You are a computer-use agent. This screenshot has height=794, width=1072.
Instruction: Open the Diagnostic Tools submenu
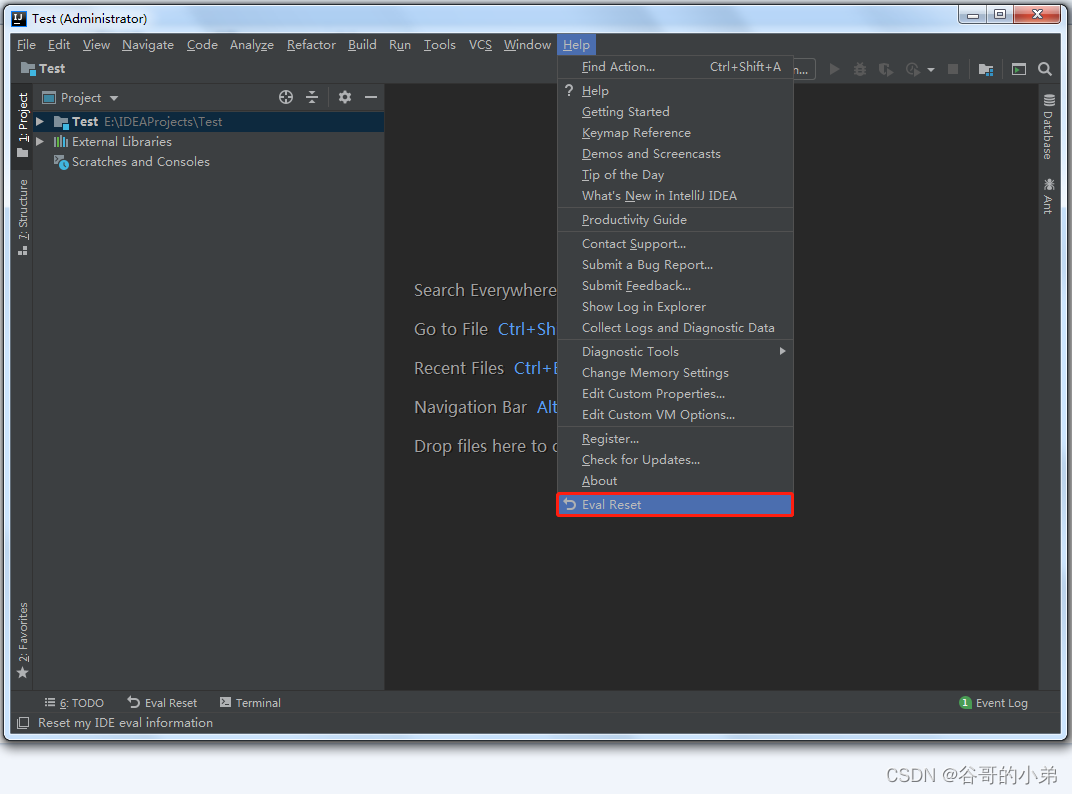(675, 352)
